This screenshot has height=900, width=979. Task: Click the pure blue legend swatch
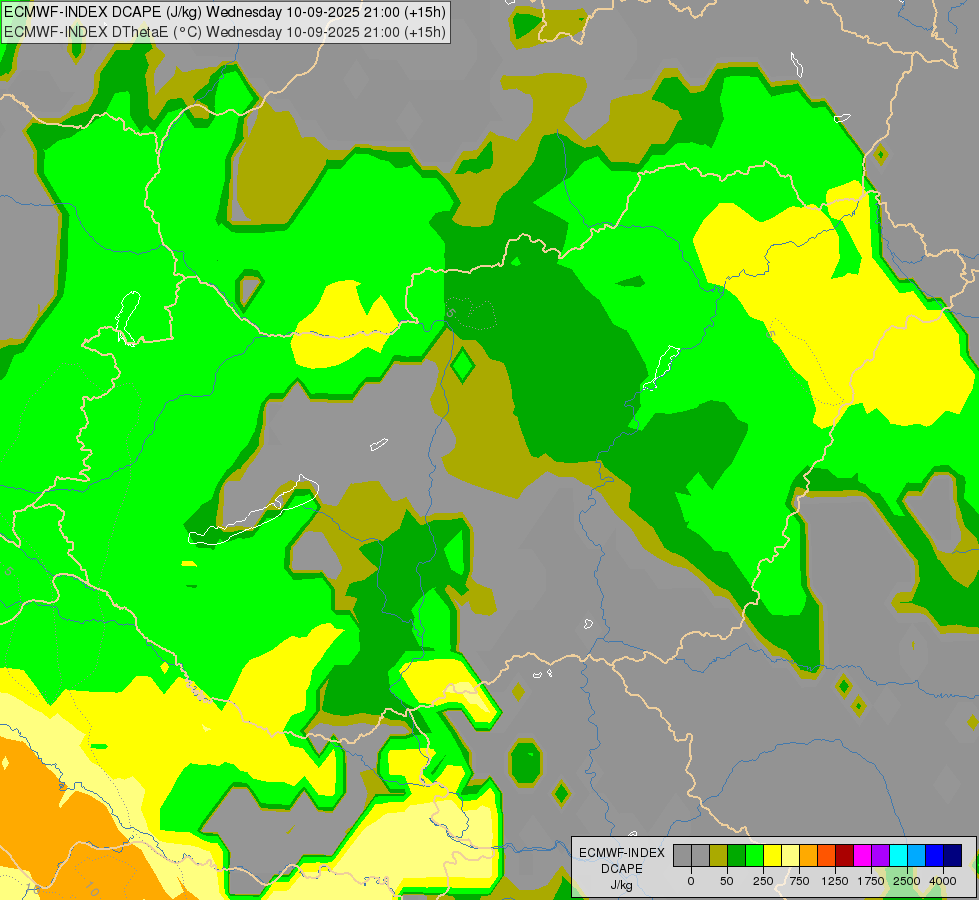935,855
